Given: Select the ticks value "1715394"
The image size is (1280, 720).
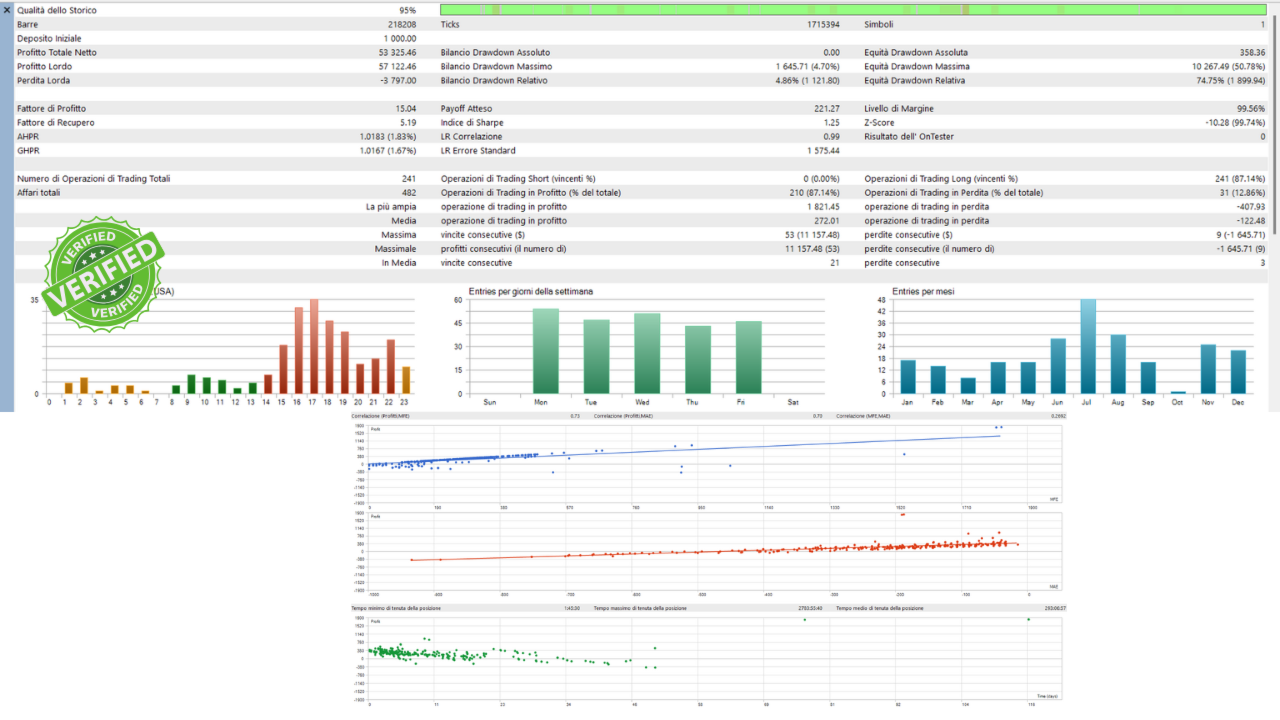Looking at the screenshot, I should pos(823,24).
